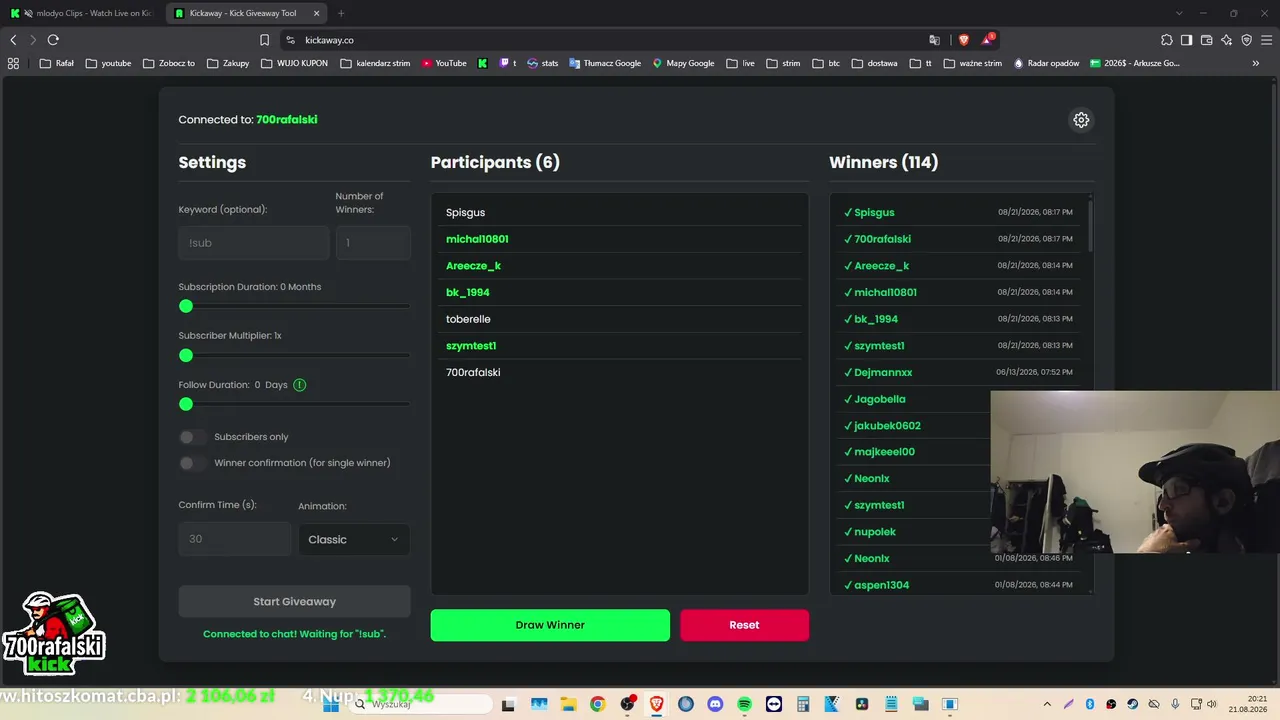Image resolution: width=1280 pixels, height=720 pixels.
Task: Click the translate page icon
Action: (935, 40)
